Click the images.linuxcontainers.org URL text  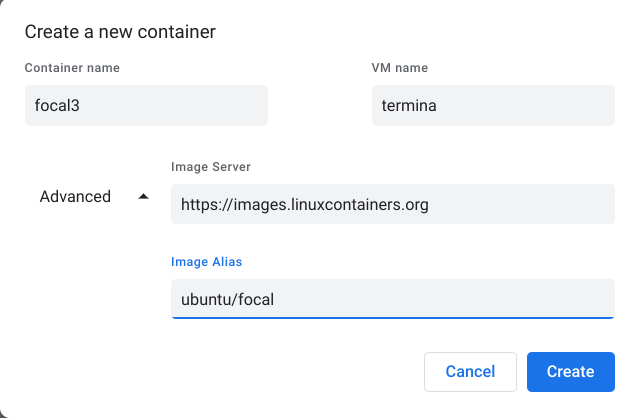click(x=304, y=204)
